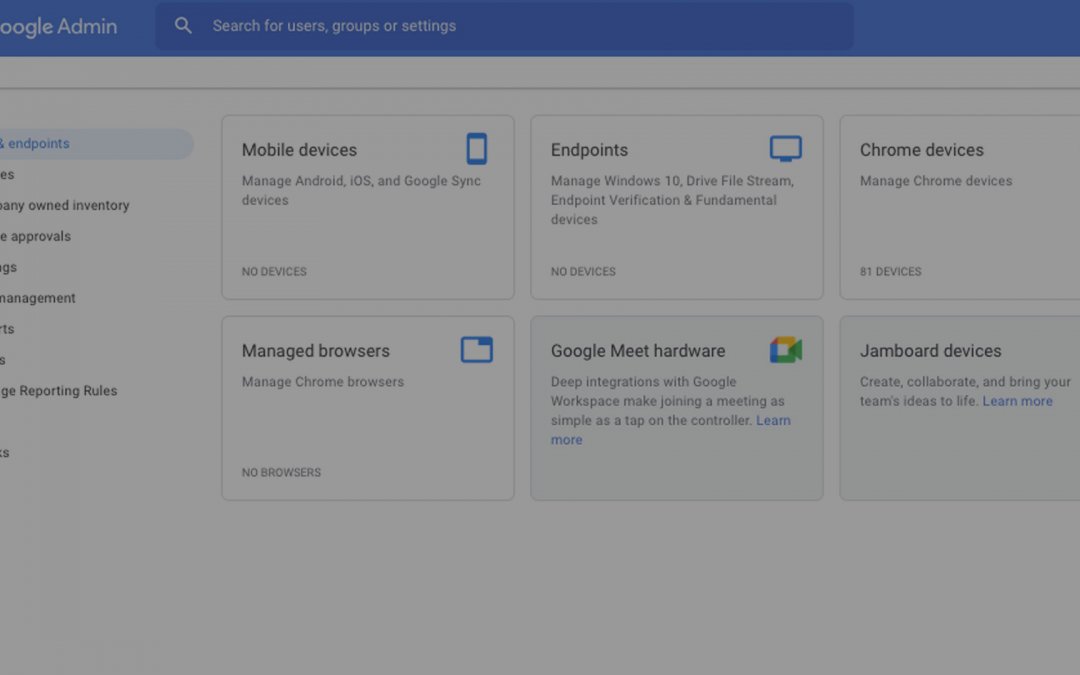Open the Mobile devices card

[x=368, y=206]
